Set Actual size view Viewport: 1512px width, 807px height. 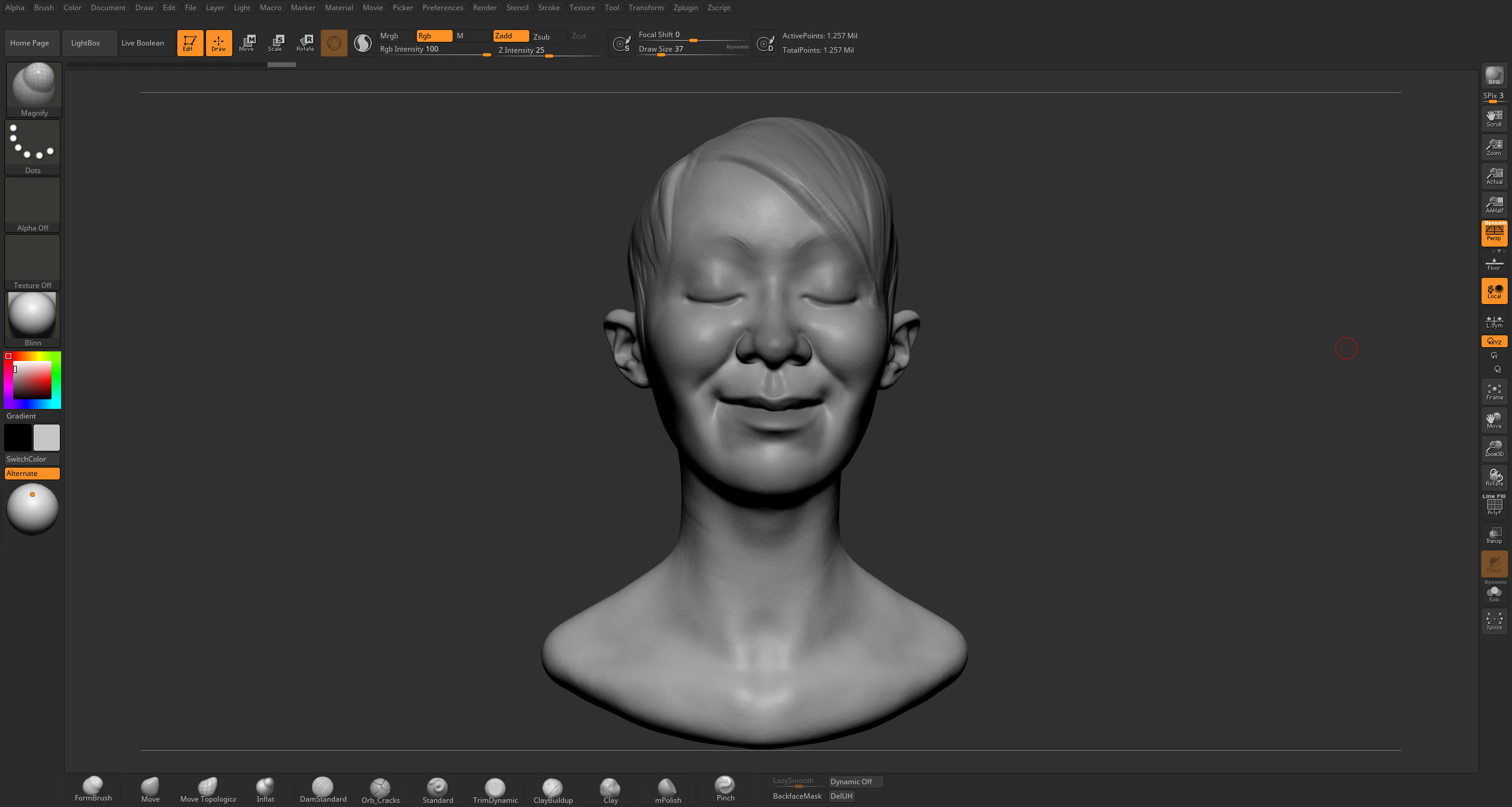point(1494,175)
